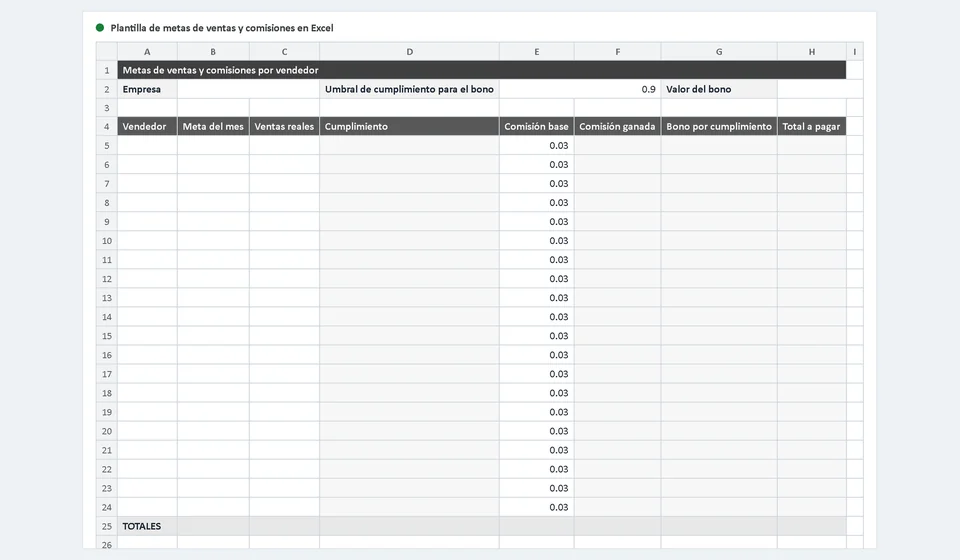The height and width of the screenshot is (560, 960).
Task: Click the 0.03 commission cell in row 5
Action: coord(536,145)
